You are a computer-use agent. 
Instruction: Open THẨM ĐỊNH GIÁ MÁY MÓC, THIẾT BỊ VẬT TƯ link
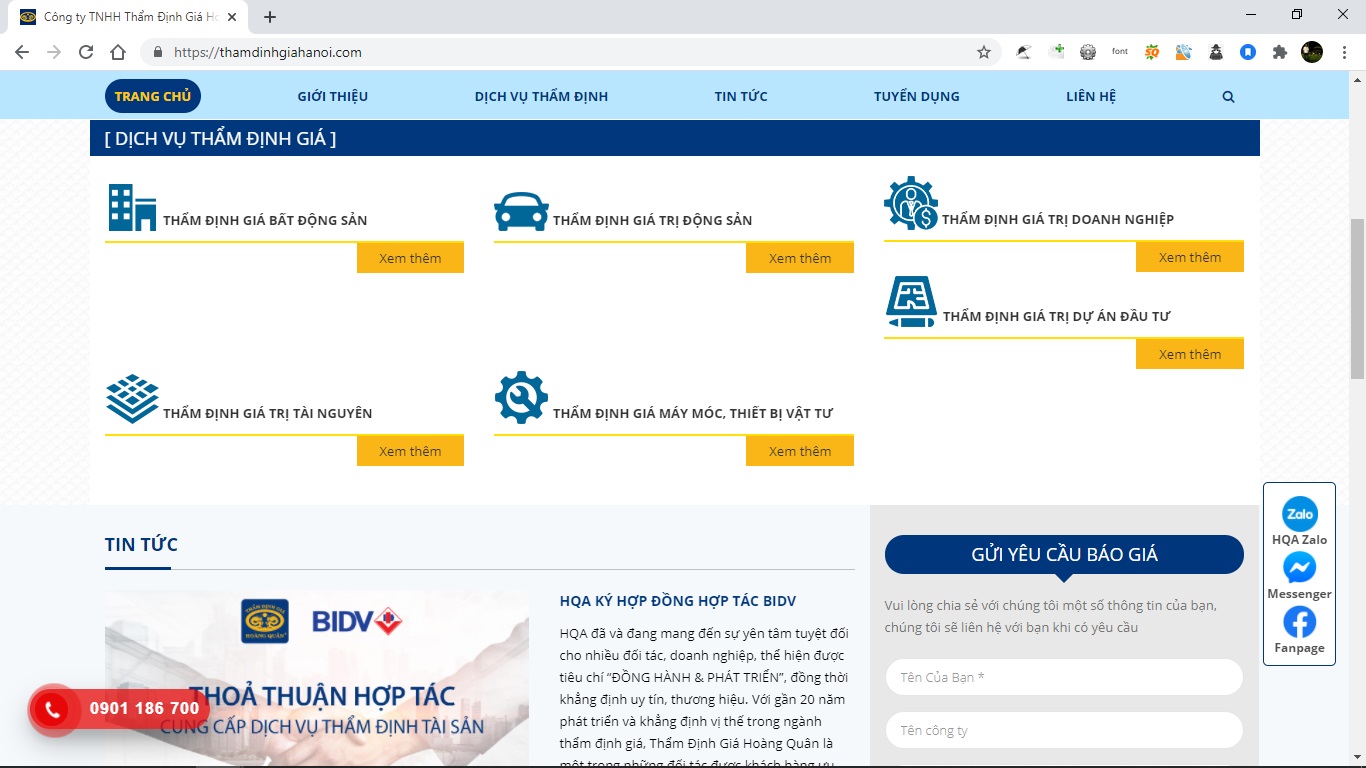[x=693, y=413]
